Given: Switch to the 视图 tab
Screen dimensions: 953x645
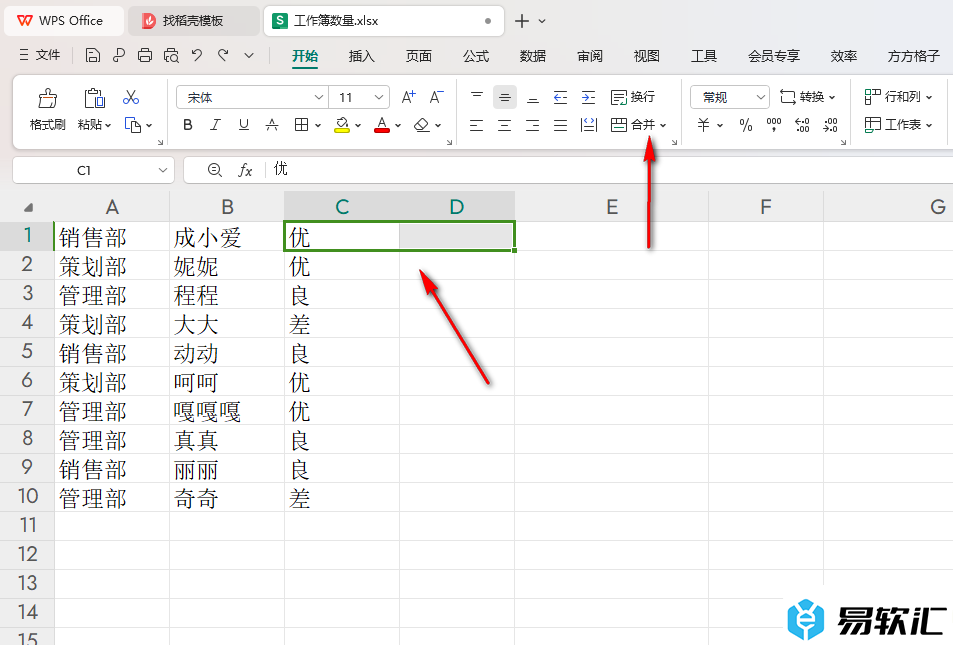Looking at the screenshot, I should click(646, 56).
